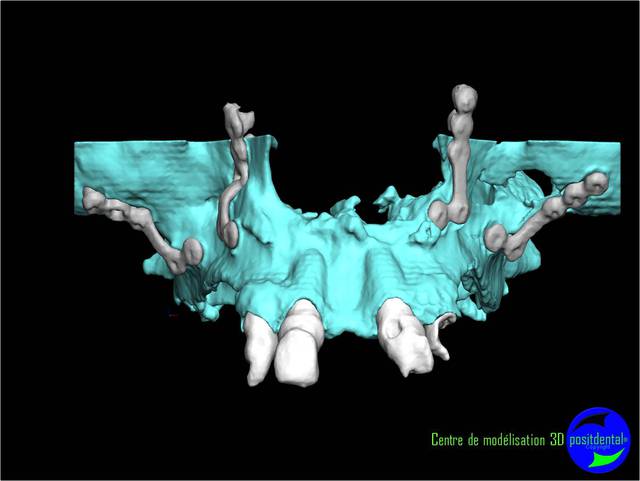Click the rounded base of the left vertical implant
The width and height of the screenshot is (640, 481).
point(229,234)
